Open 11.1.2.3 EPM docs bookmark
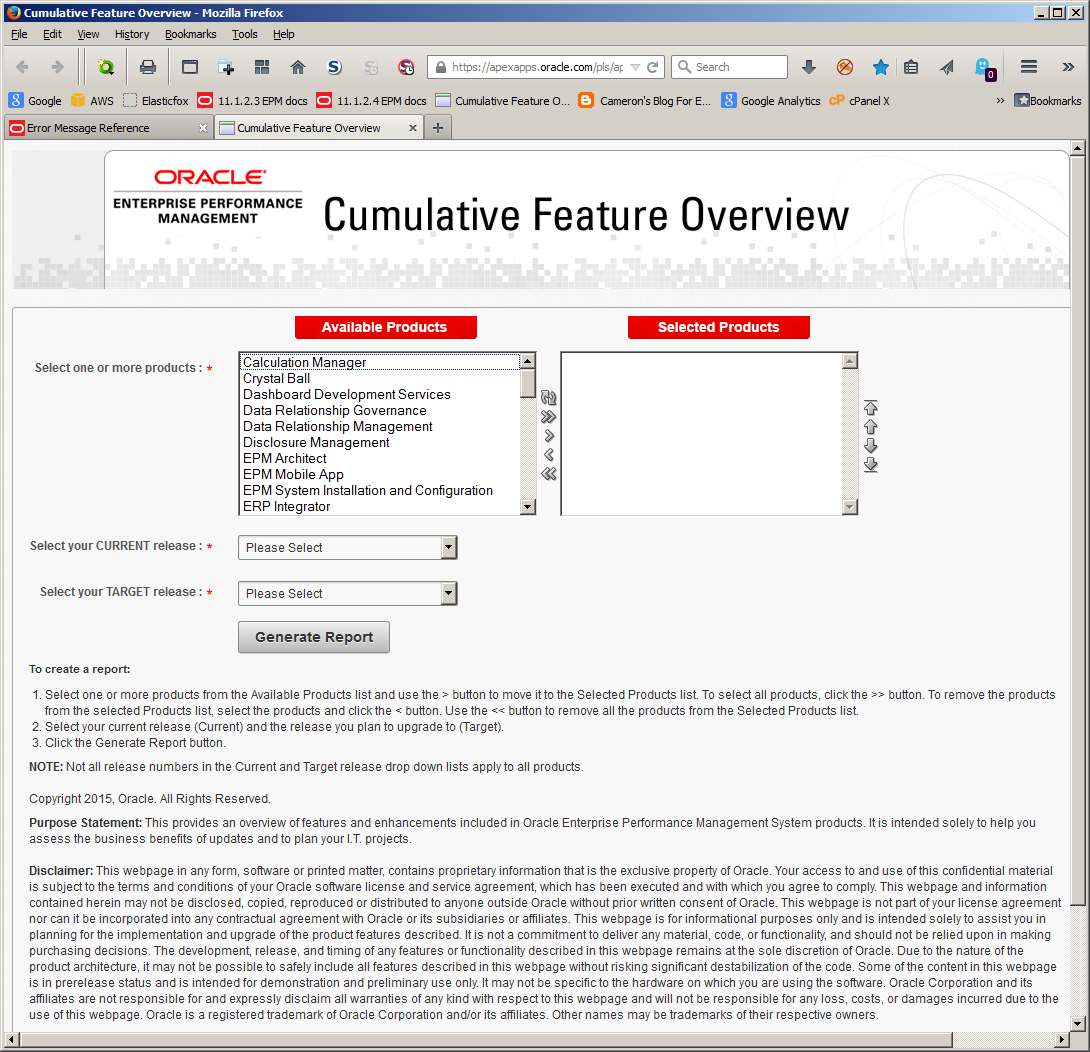 (252, 101)
